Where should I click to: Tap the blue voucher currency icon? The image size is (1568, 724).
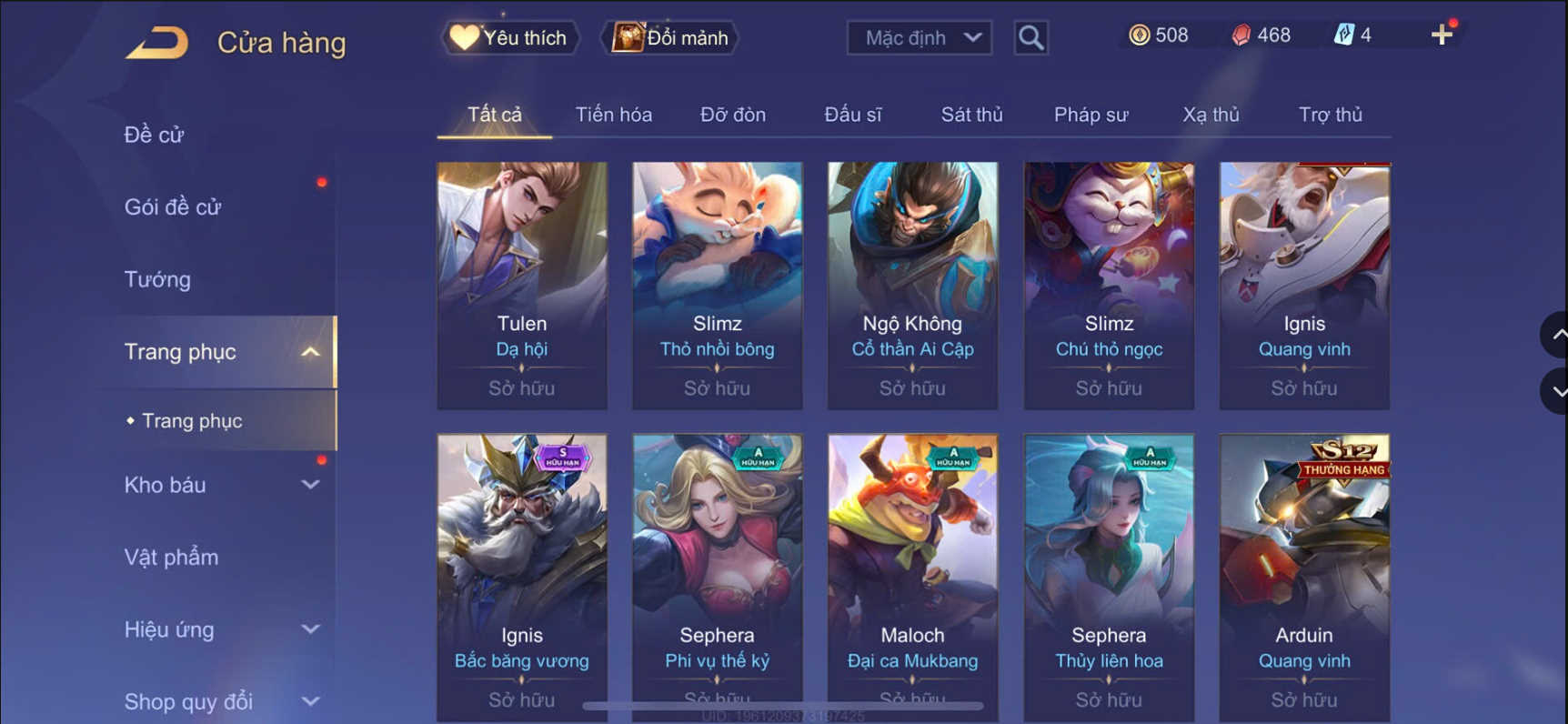pos(1343,35)
